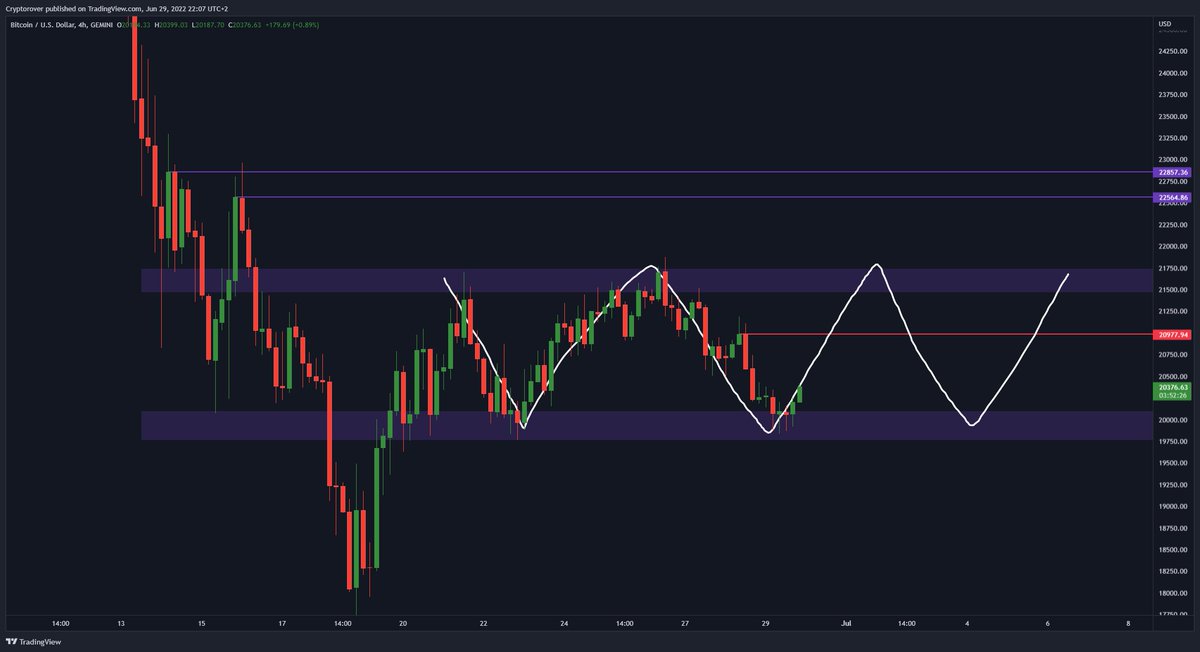Select the upper purple resistance zone rectangle
The height and width of the screenshot is (652, 1200).
[x=646, y=280]
